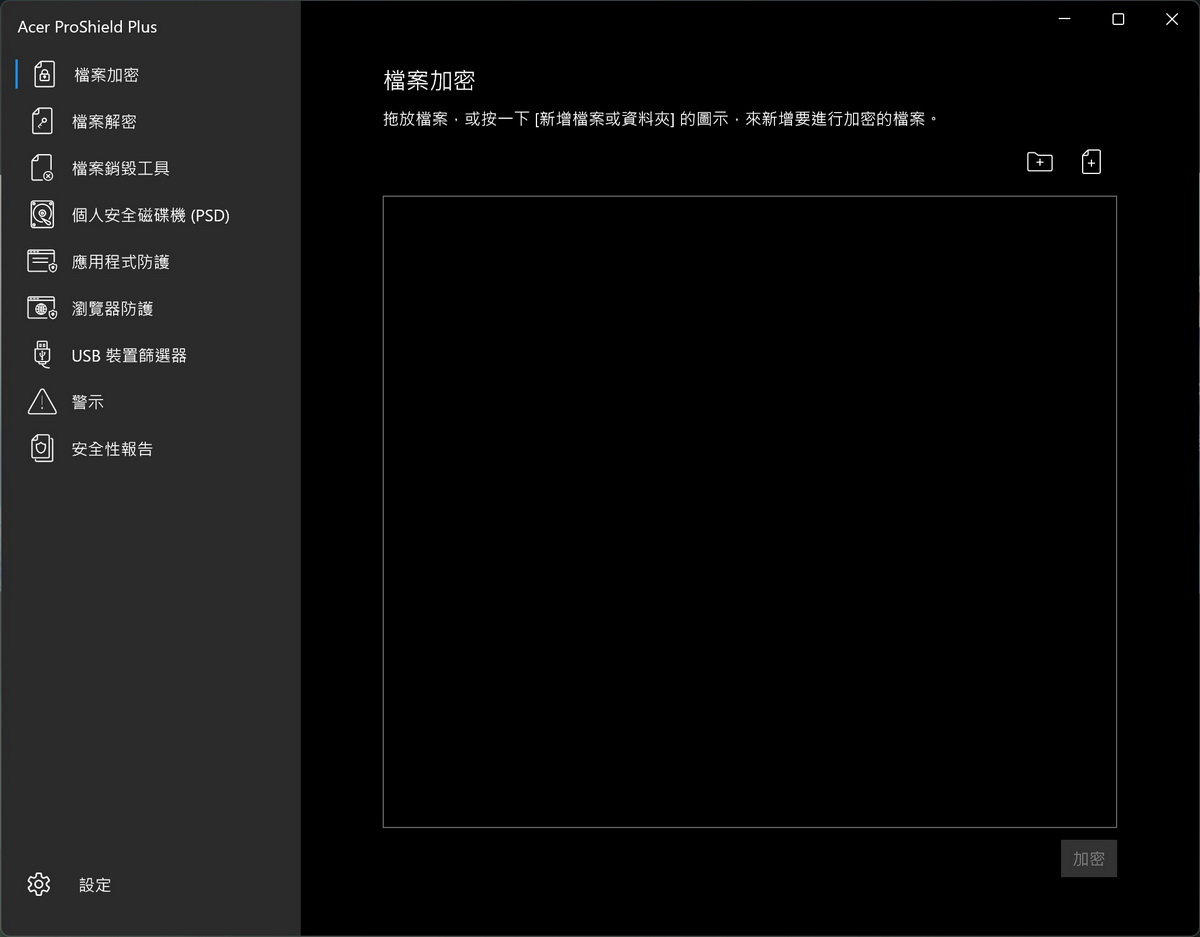The width and height of the screenshot is (1200, 937).
Task: Go to USB 裝置篩選器 text label
Action: coord(129,355)
